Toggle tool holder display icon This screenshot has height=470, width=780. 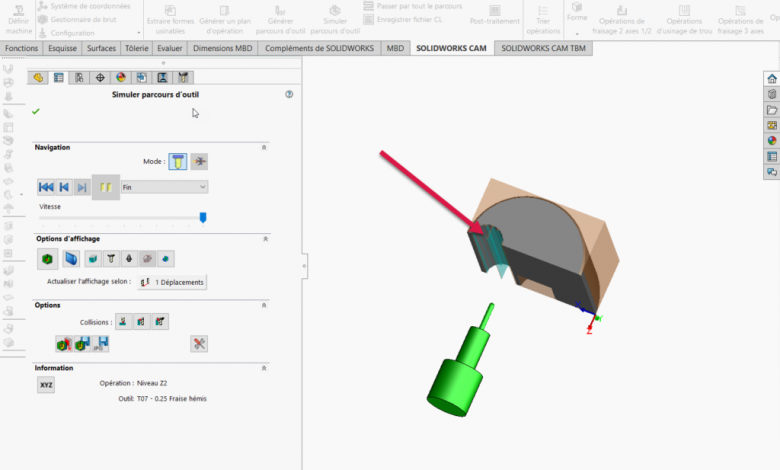tap(129, 259)
